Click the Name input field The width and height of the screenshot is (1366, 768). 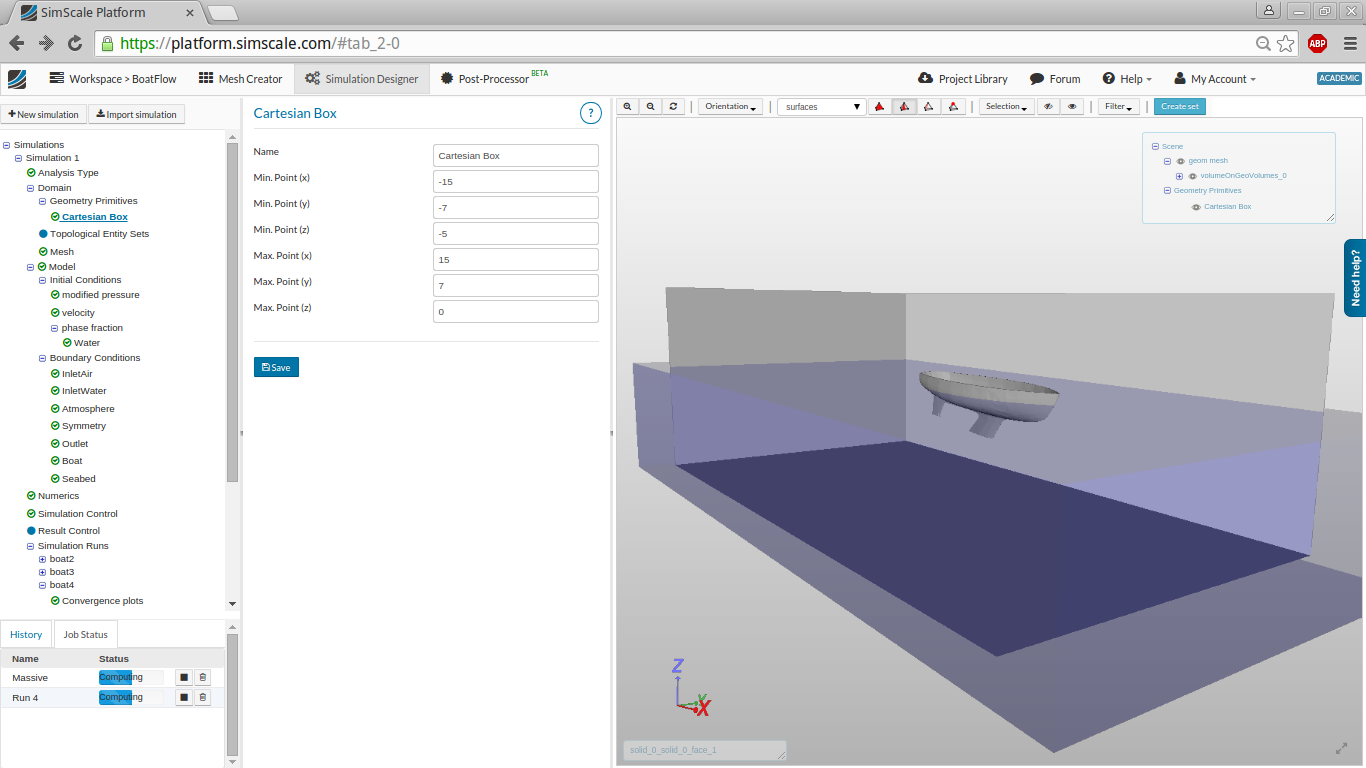[516, 155]
